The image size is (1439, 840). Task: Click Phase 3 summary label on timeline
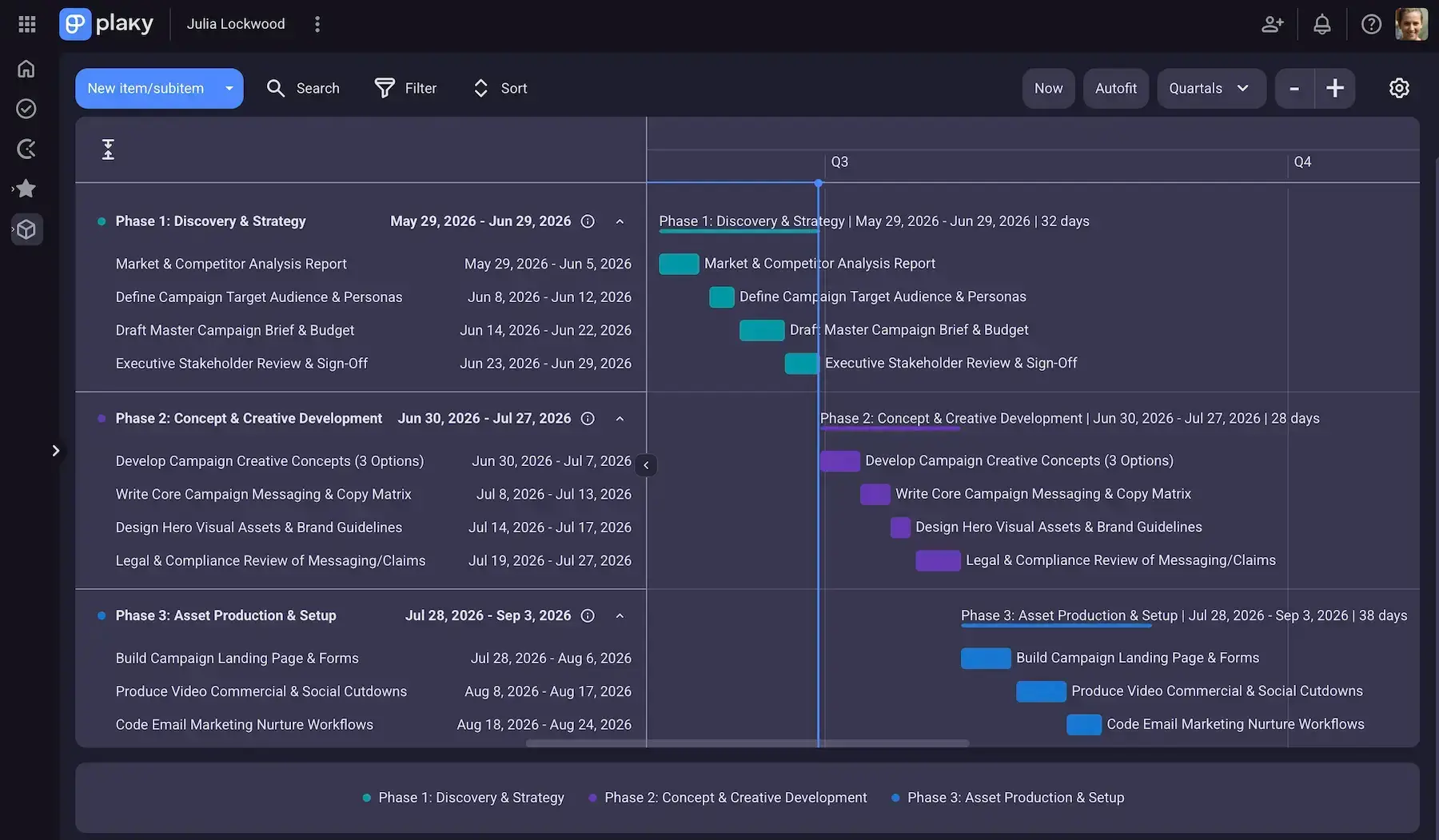[1184, 615]
